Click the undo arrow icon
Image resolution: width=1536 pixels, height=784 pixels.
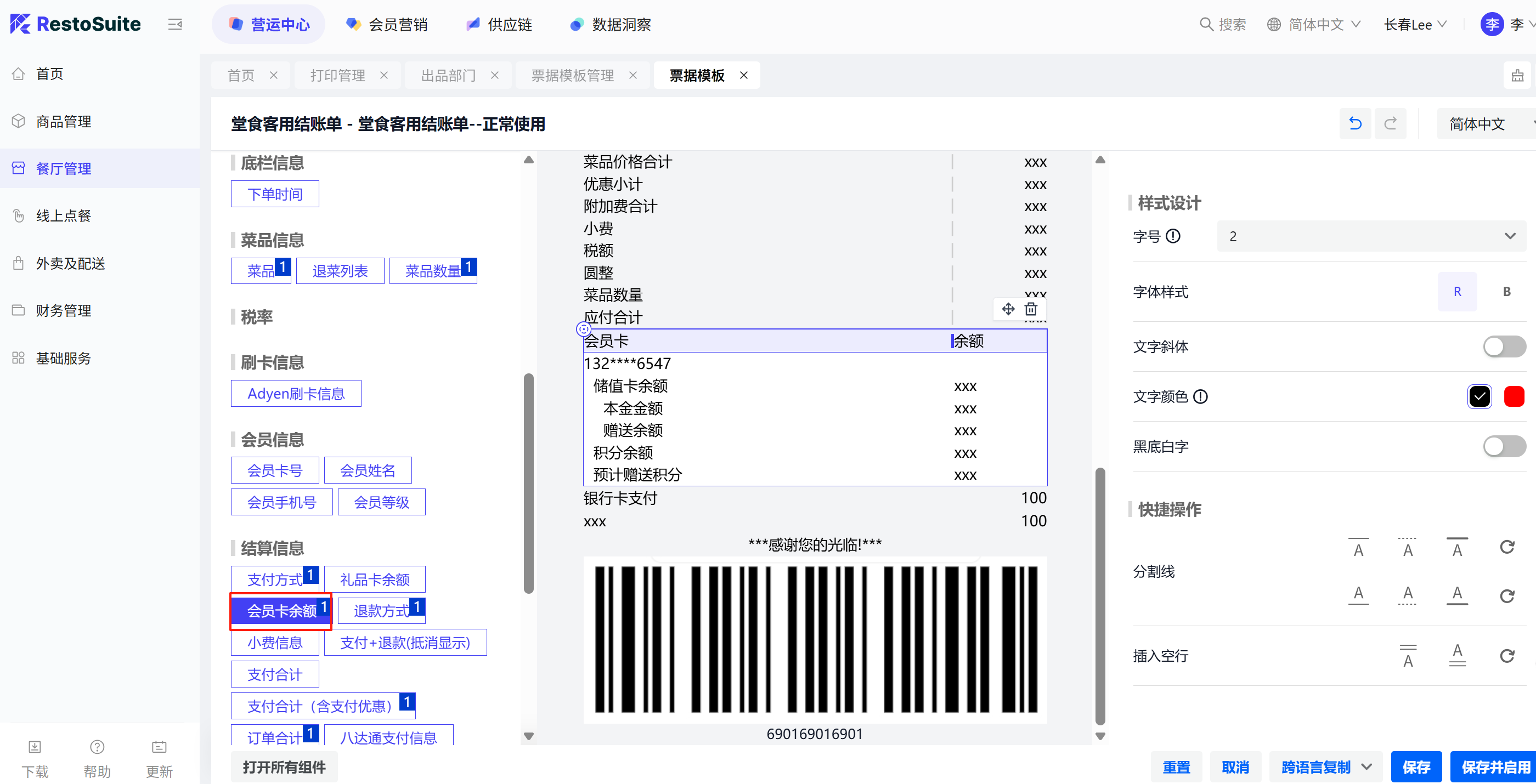tap(1355, 123)
